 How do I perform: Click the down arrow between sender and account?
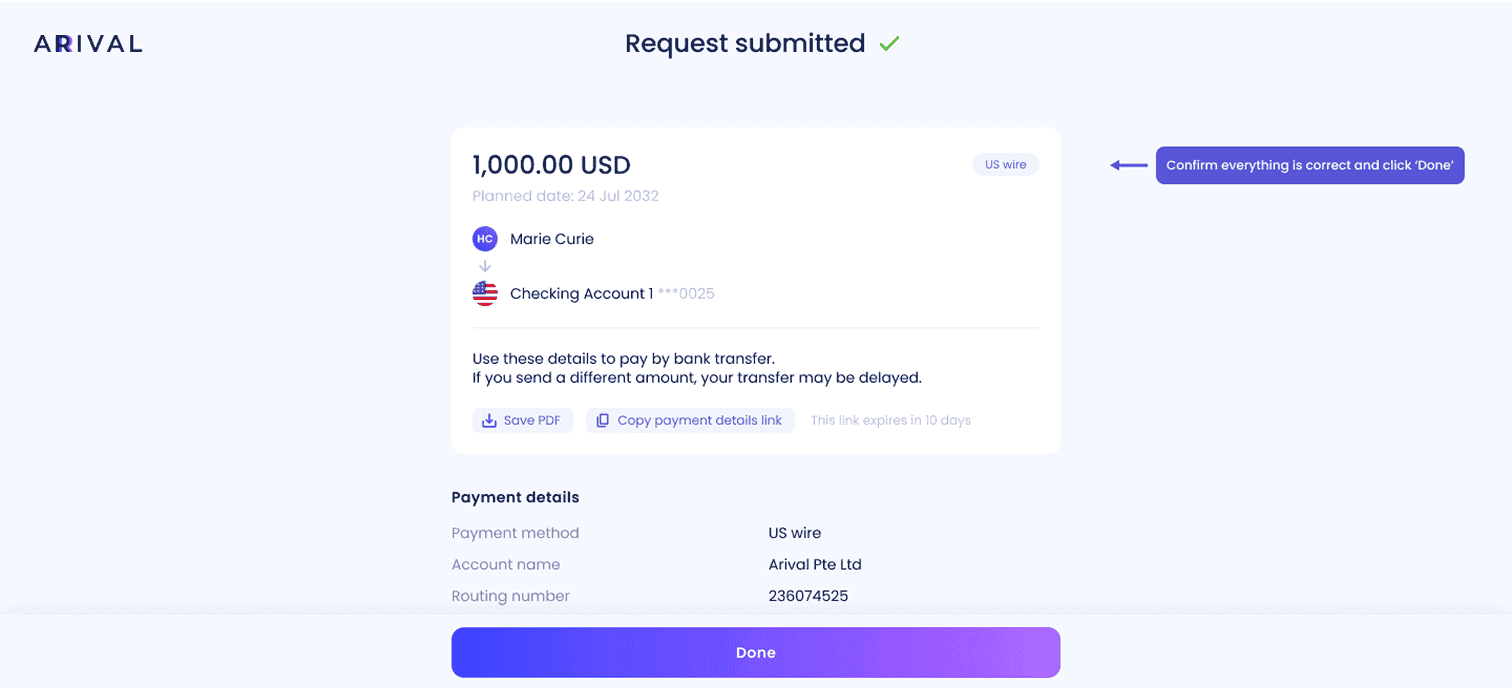click(x=485, y=266)
